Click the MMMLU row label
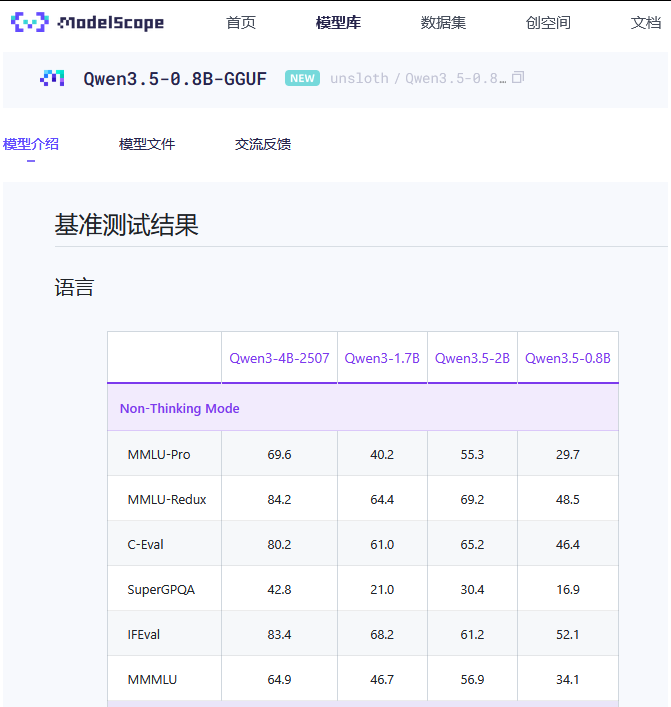This screenshot has height=707, width=671. [152, 679]
